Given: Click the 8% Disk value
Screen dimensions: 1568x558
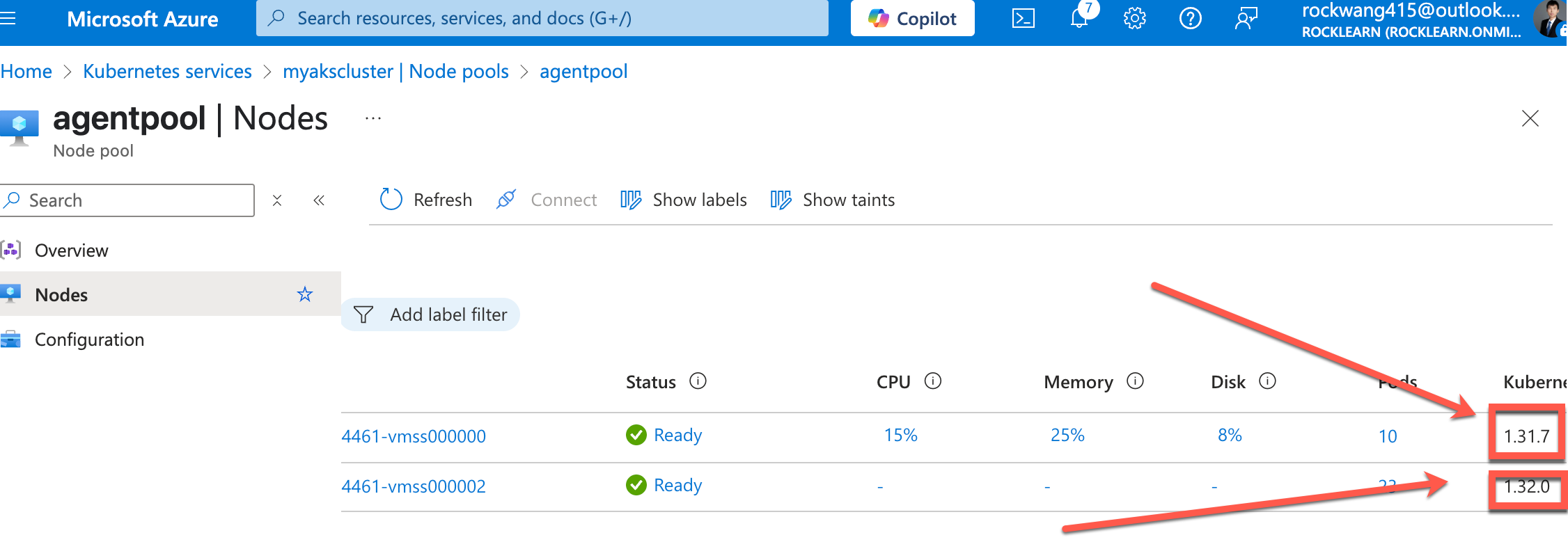Looking at the screenshot, I should [x=1230, y=436].
